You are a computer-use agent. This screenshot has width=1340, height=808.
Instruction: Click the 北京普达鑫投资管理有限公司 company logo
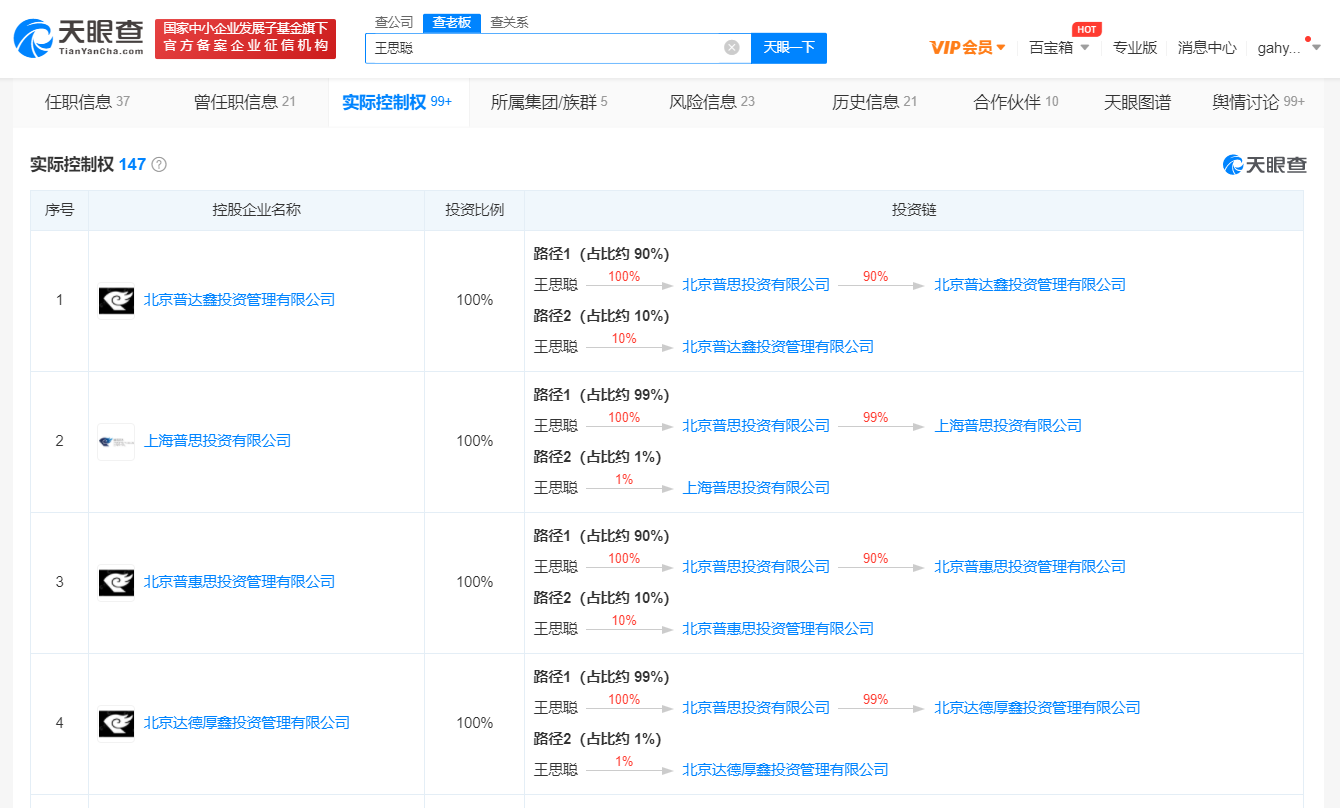(116, 300)
